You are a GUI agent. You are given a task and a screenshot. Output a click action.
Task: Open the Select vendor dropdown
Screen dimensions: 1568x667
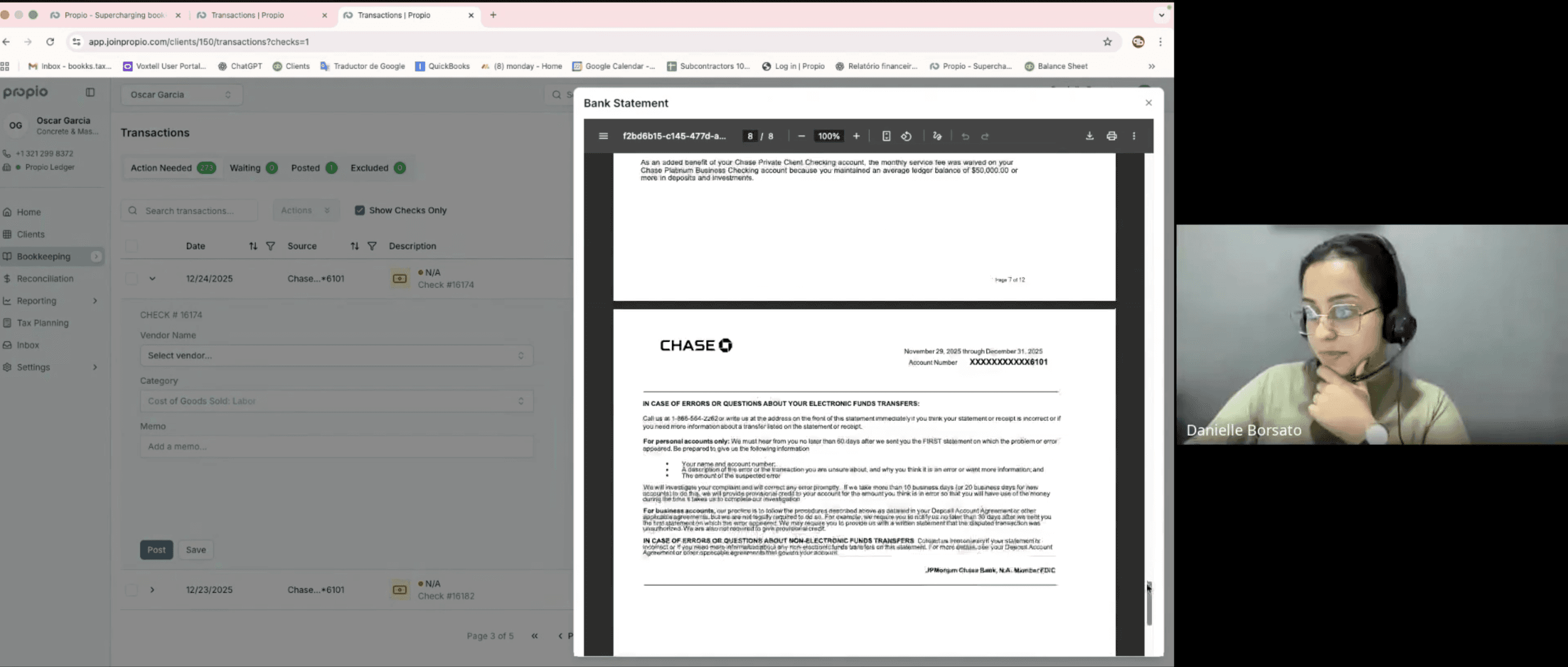click(336, 356)
